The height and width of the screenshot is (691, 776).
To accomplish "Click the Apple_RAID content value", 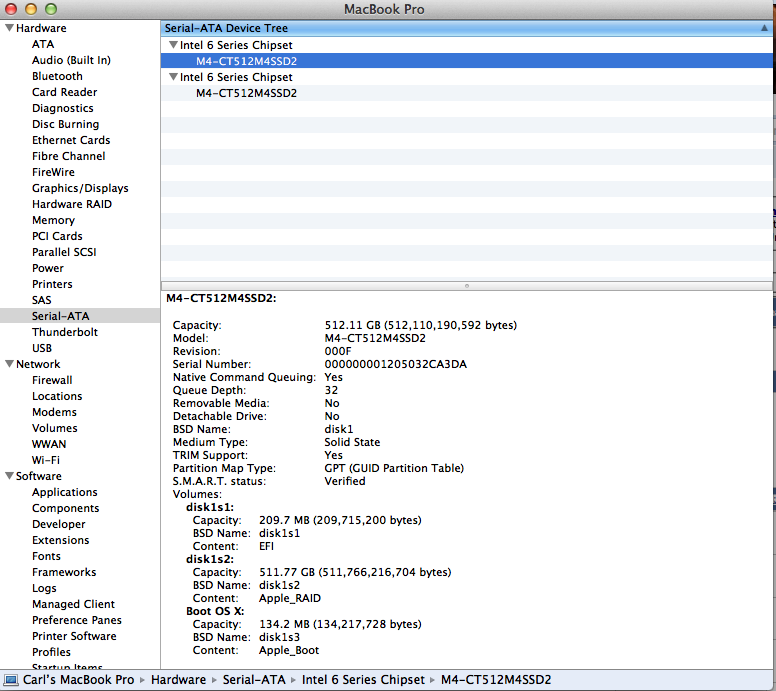I will tap(290, 598).
